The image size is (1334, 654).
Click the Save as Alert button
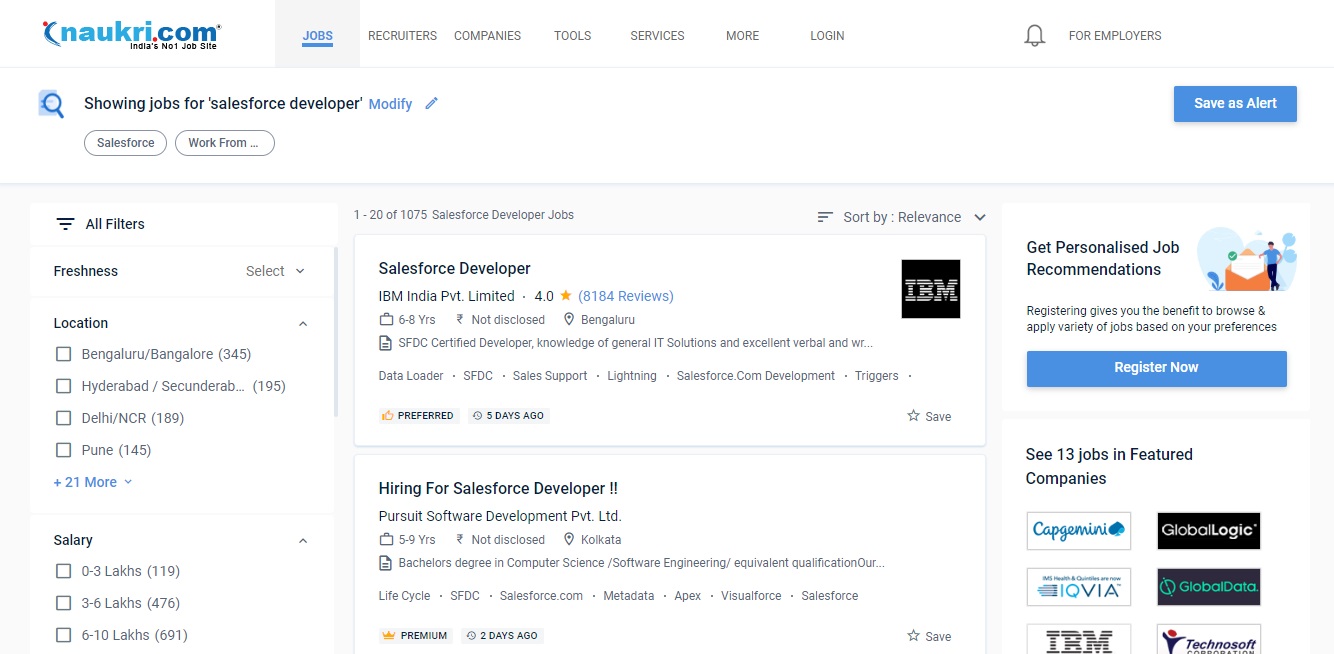pos(1234,104)
